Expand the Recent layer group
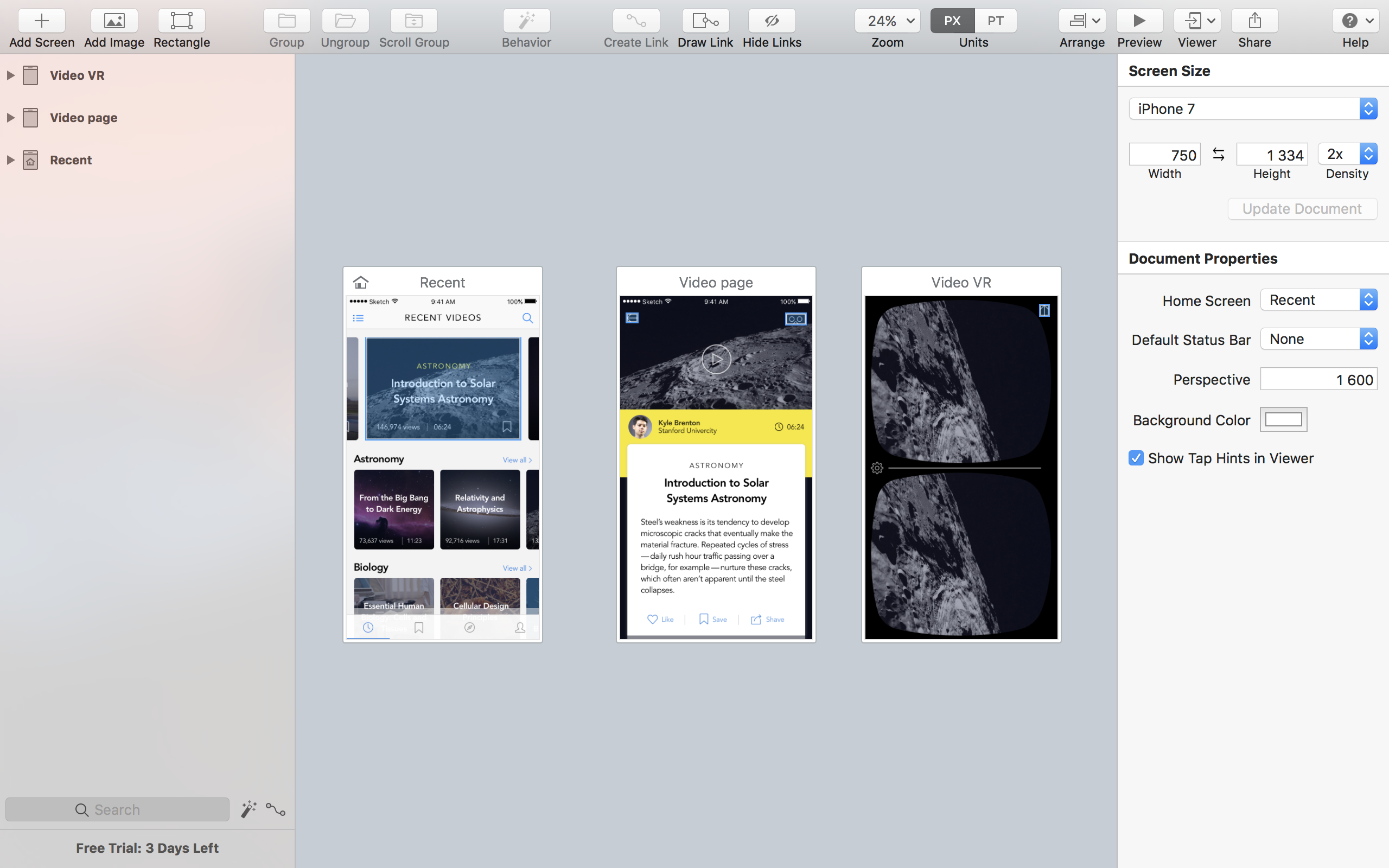This screenshot has height=868, width=1389. (x=10, y=160)
